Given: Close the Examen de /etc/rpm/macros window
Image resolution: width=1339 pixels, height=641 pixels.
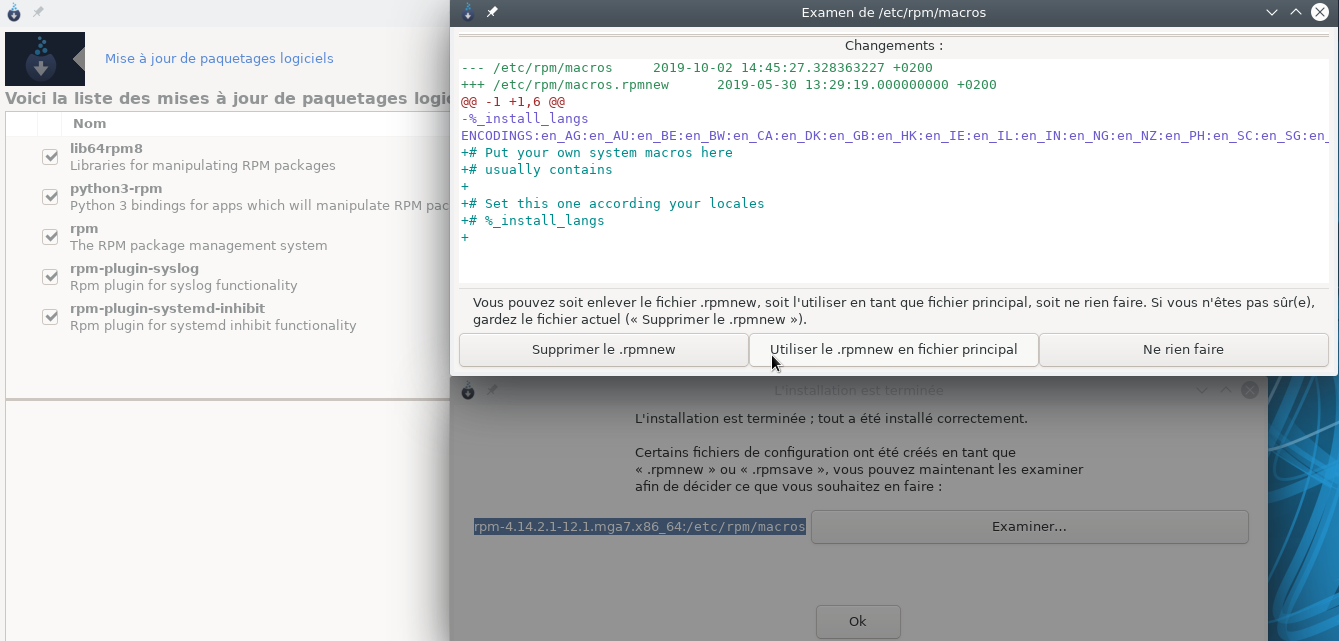Looking at the screenshot, I should click(x=1320, y=12).
